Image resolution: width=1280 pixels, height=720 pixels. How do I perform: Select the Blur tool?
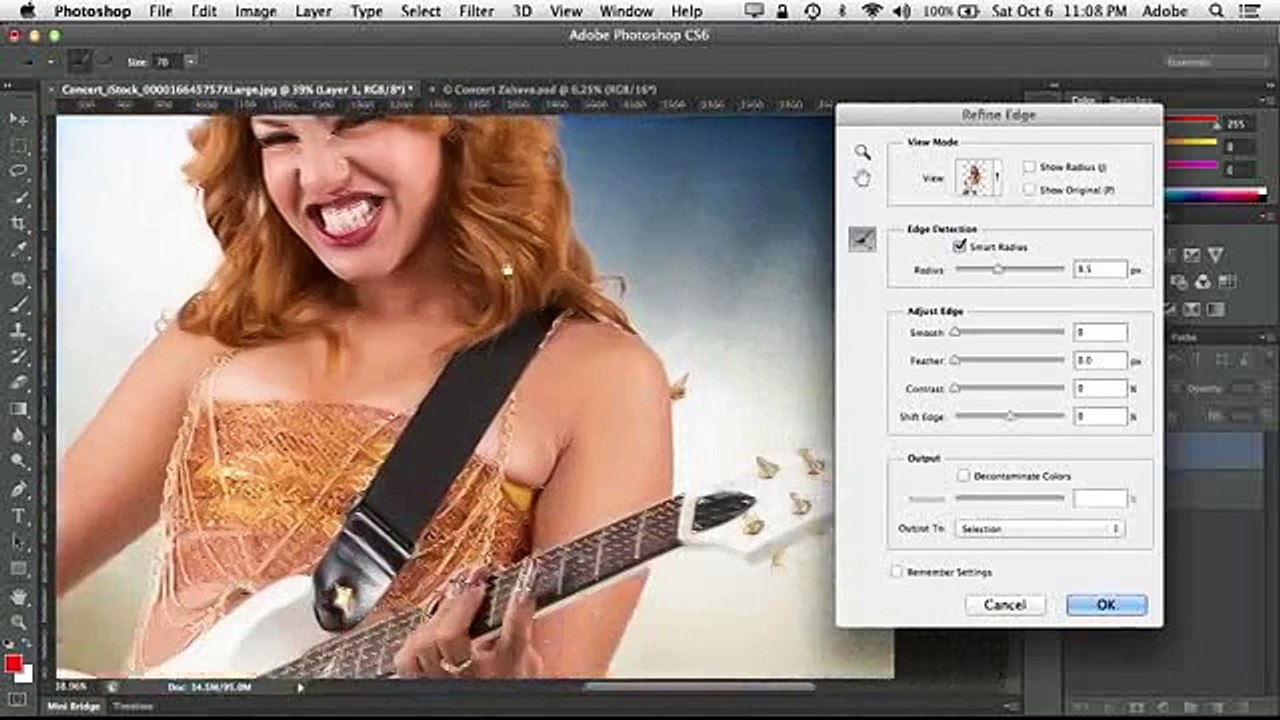pos(18,436)
